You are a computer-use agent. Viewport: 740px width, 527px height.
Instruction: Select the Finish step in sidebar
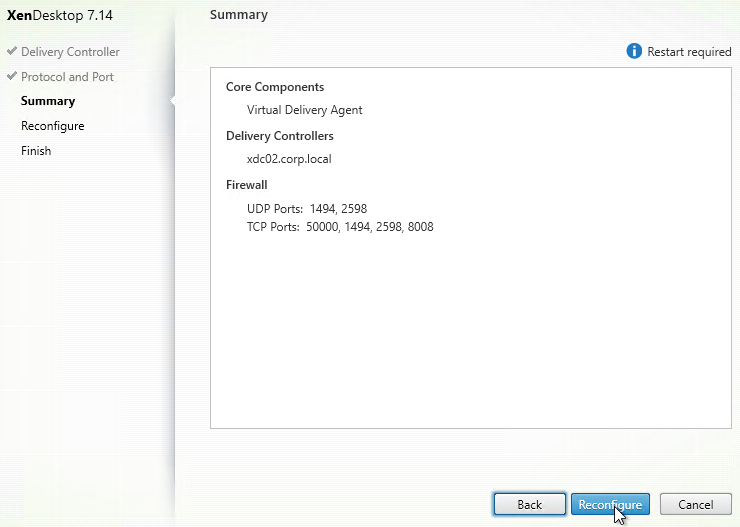tap(36, 151)
